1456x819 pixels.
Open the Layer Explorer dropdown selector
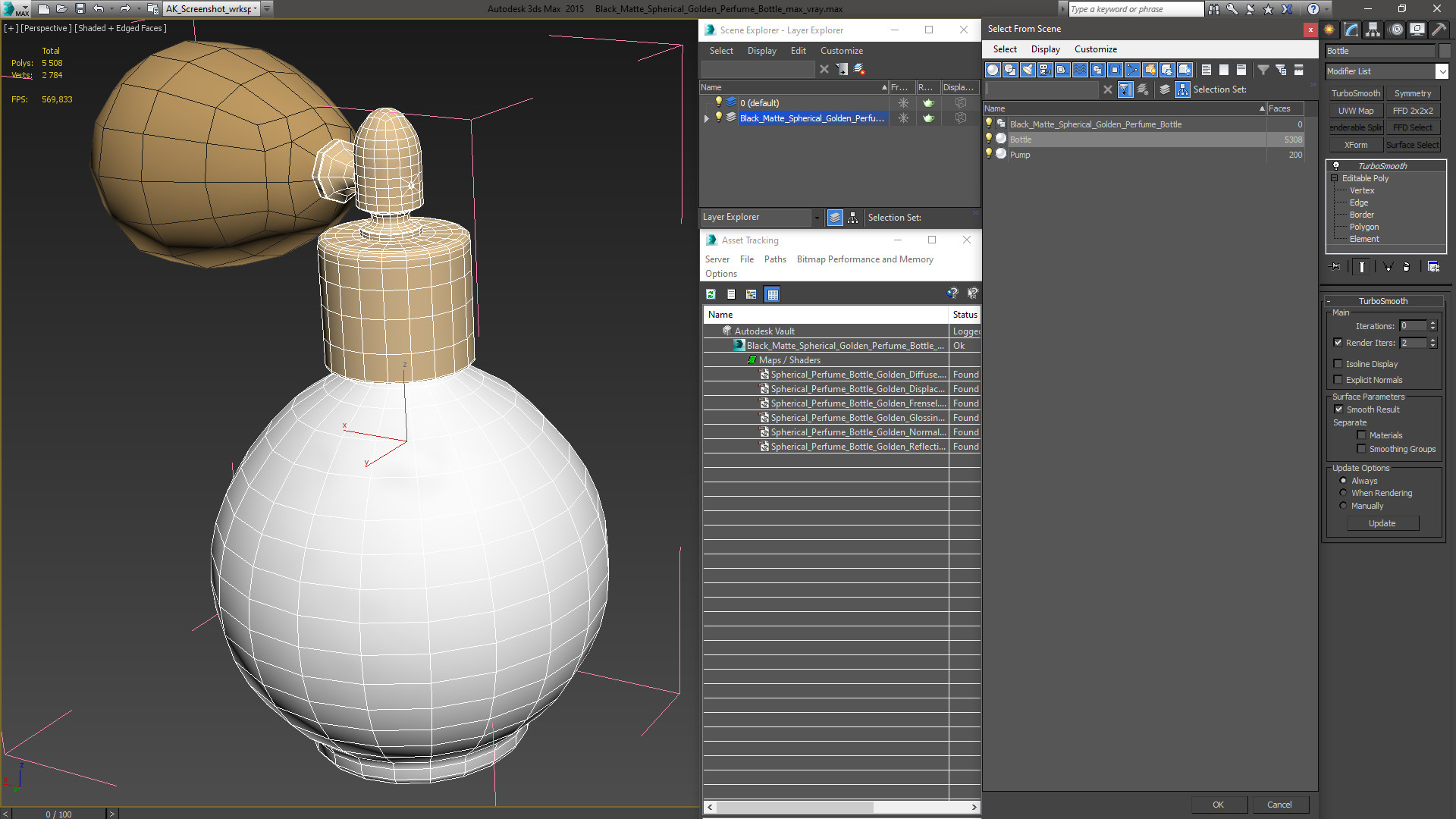tap(817, 218)
